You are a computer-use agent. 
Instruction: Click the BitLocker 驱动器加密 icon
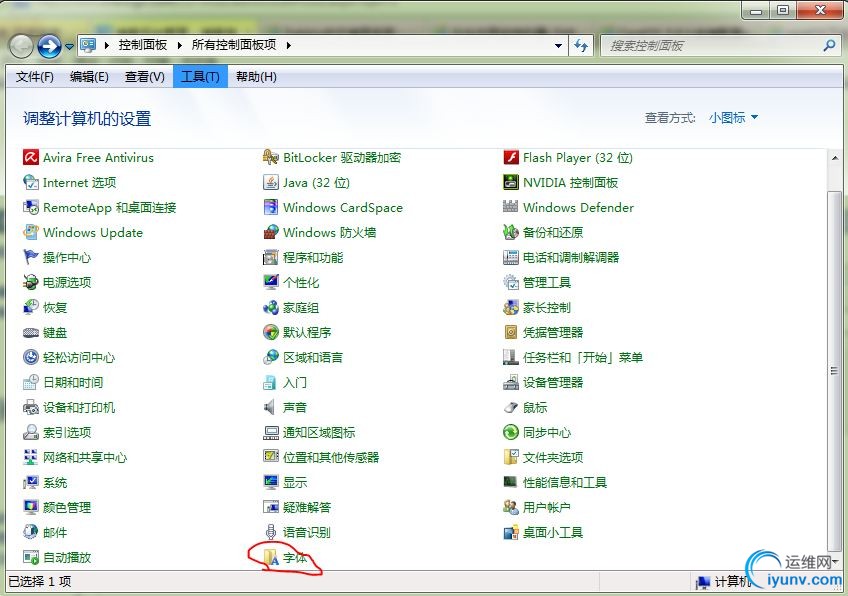270,157
